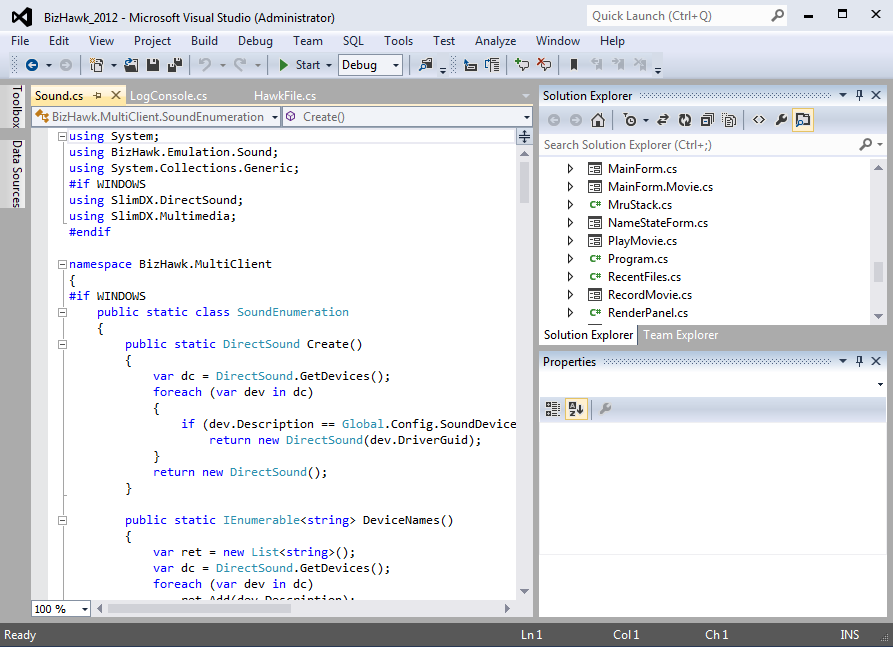Open the Build menu

click(204, 41)
